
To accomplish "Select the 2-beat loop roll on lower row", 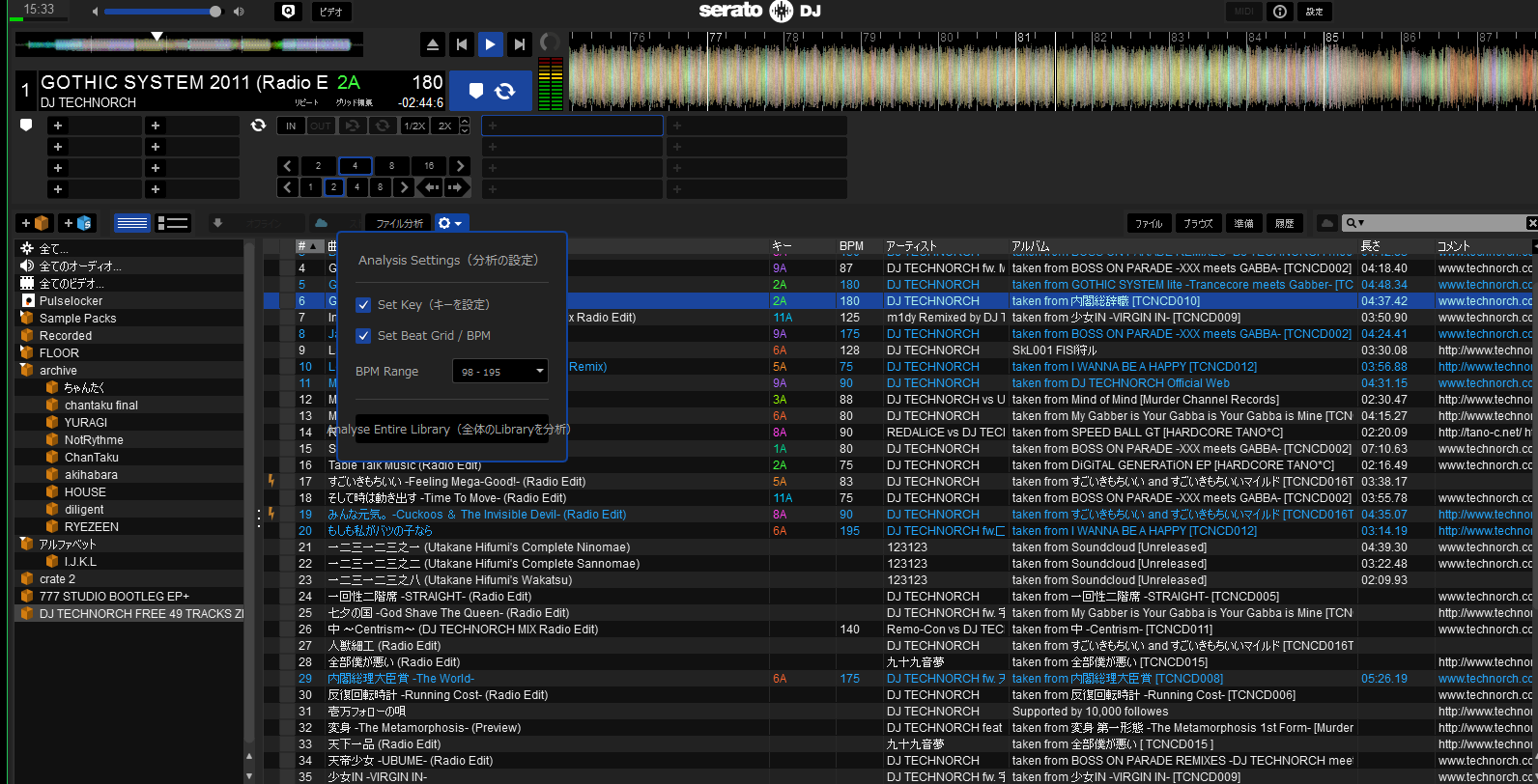I will pyautogui.click(x=333, y=187).
